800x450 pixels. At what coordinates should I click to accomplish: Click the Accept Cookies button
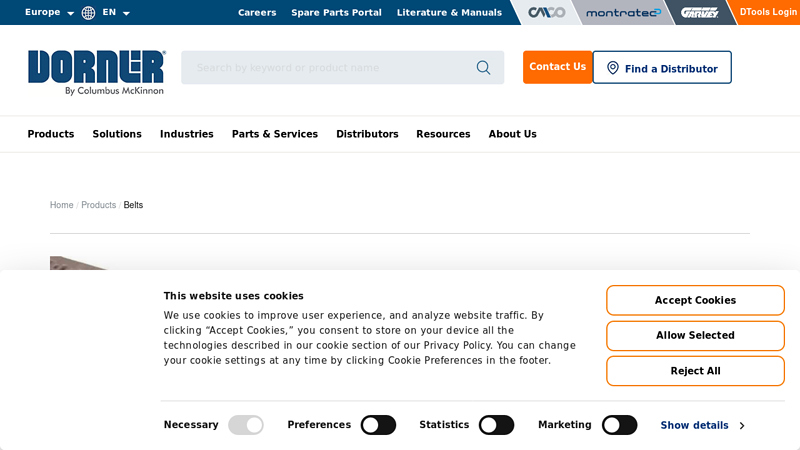click(695, 300)
